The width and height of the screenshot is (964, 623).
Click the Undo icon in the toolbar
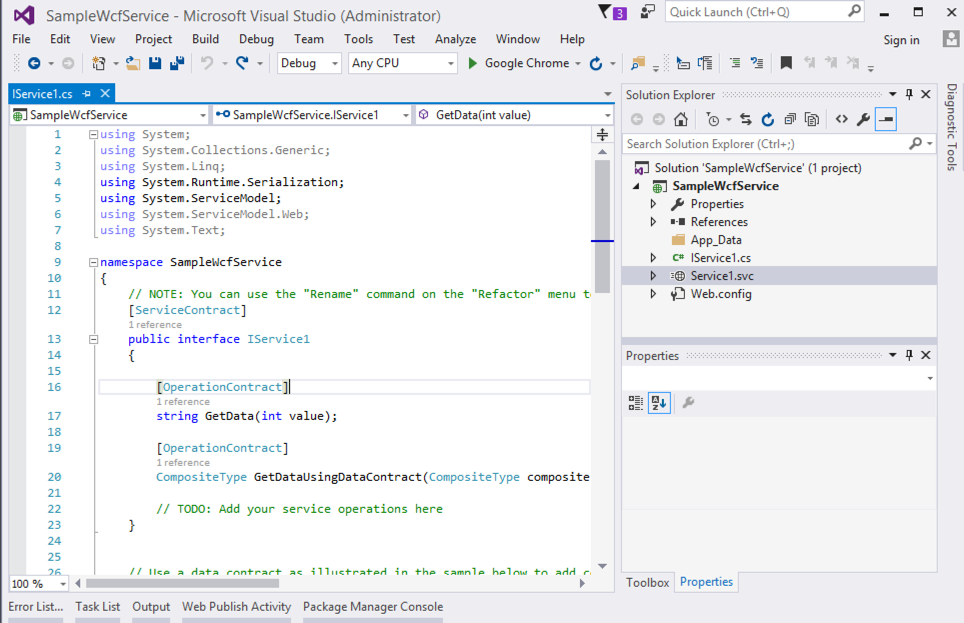tap(207, 63)
